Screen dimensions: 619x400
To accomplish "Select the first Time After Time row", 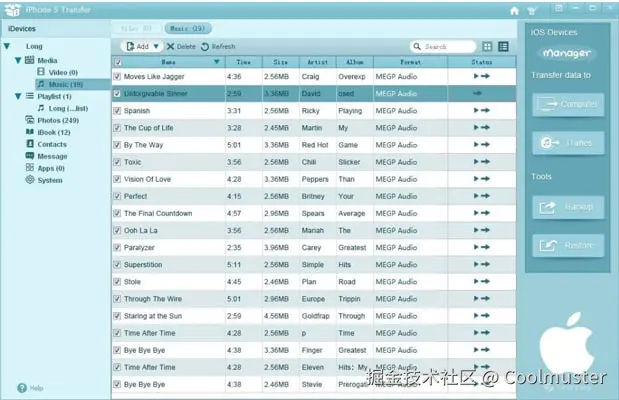I will [x=314, y=333].
